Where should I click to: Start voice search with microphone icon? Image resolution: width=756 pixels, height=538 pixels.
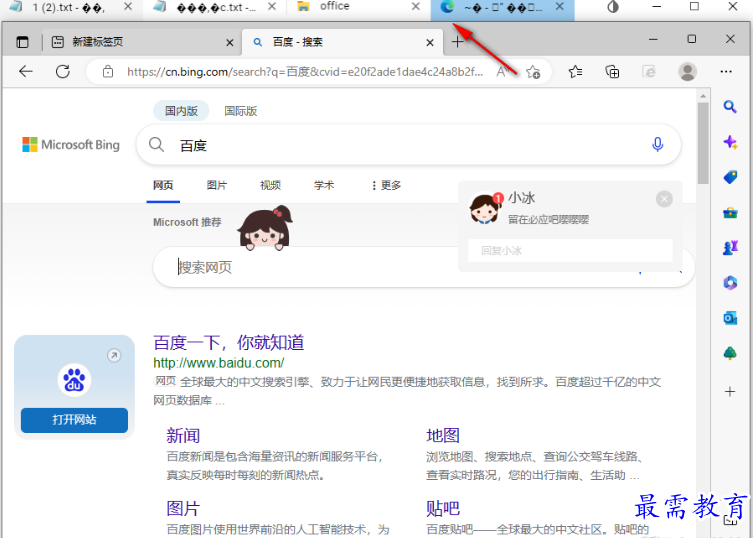(x=657, y=144)
